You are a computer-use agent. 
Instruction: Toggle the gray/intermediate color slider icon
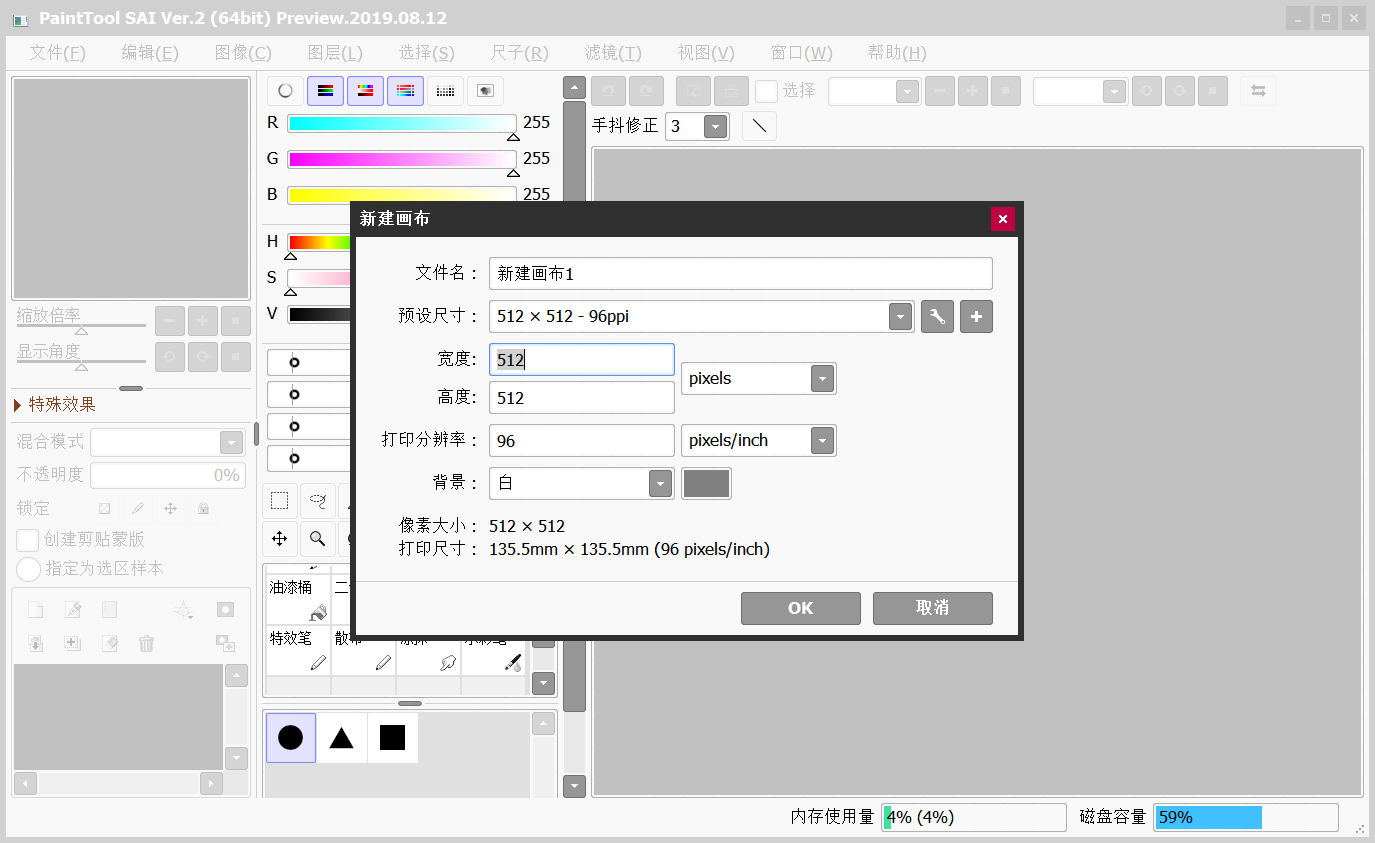point(405,91)
